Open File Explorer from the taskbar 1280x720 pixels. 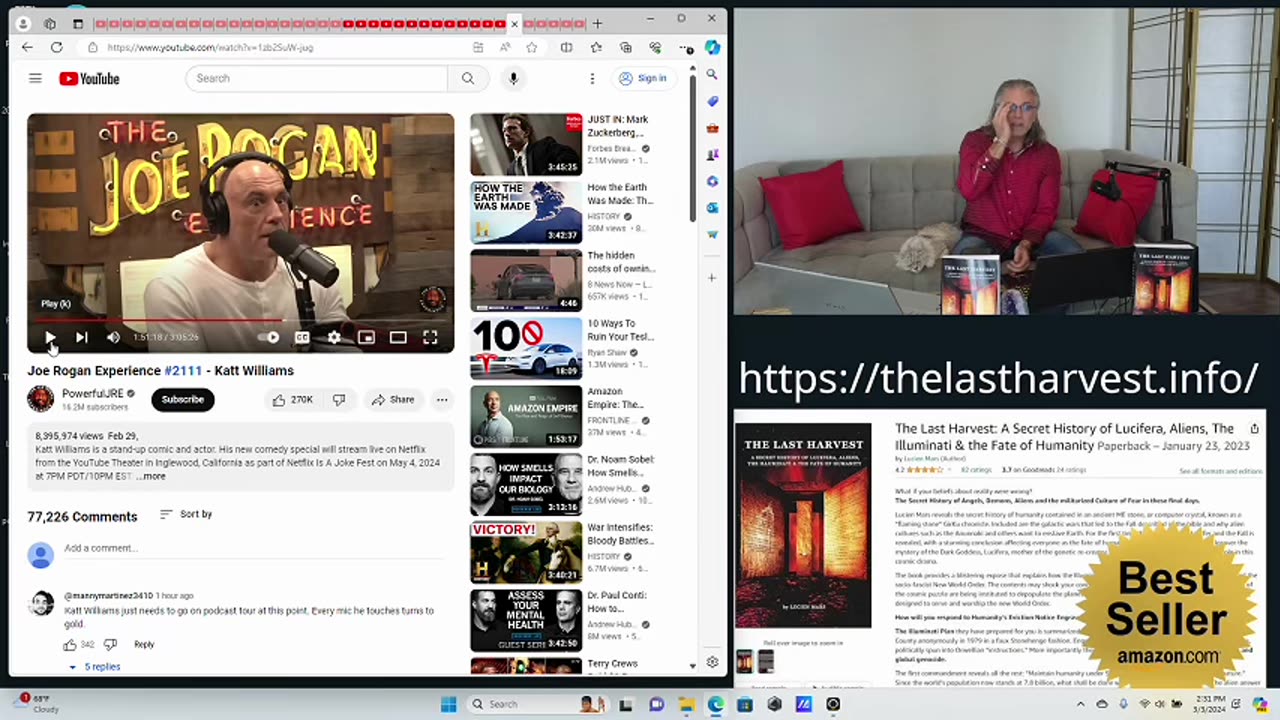click(686, 704)
